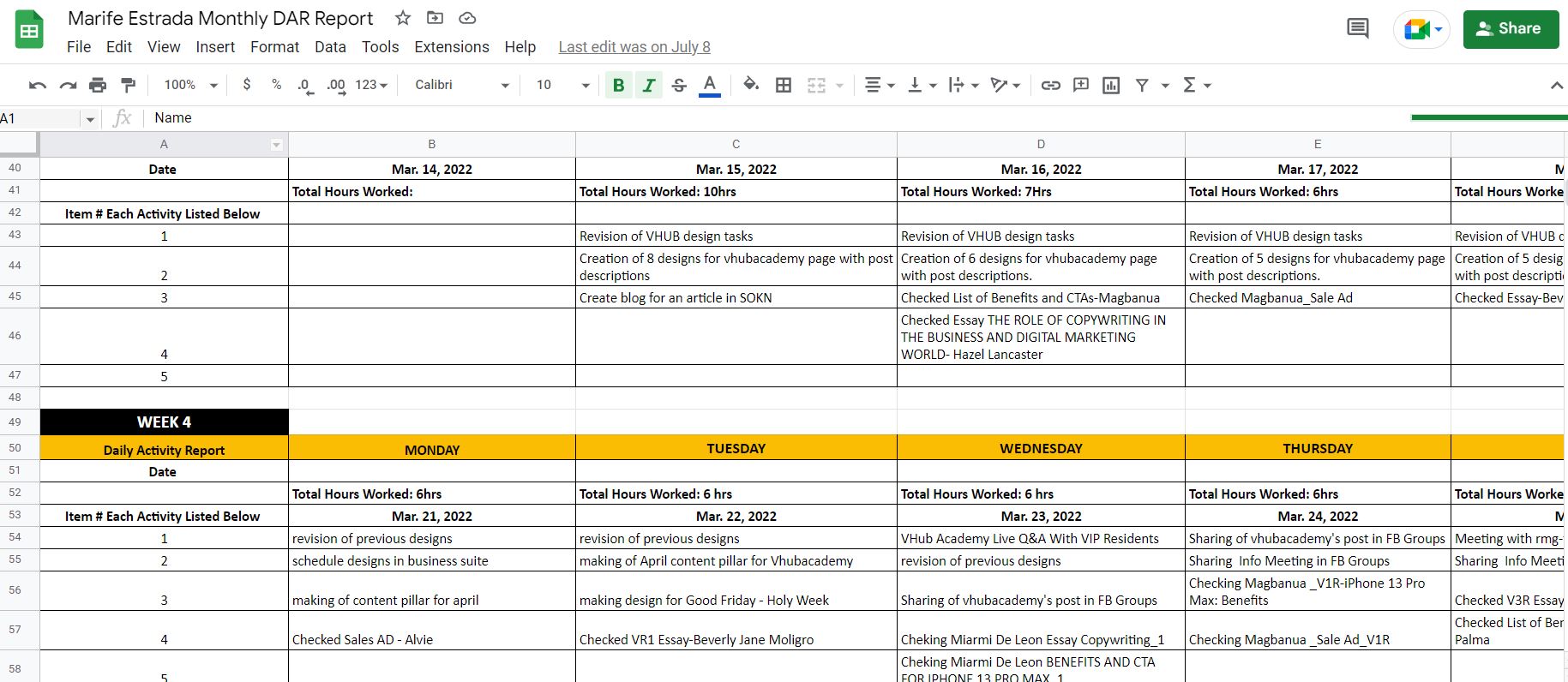Screen dimensions: 1568x682
Task: Open horizontal align dropdown
Action: coord(880,85)
